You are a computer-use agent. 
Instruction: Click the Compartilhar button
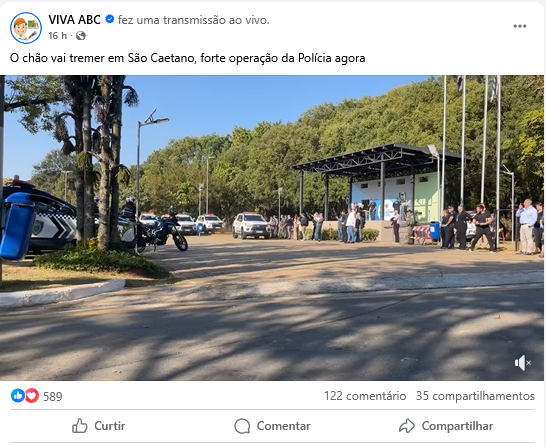[x=446, y=426]
